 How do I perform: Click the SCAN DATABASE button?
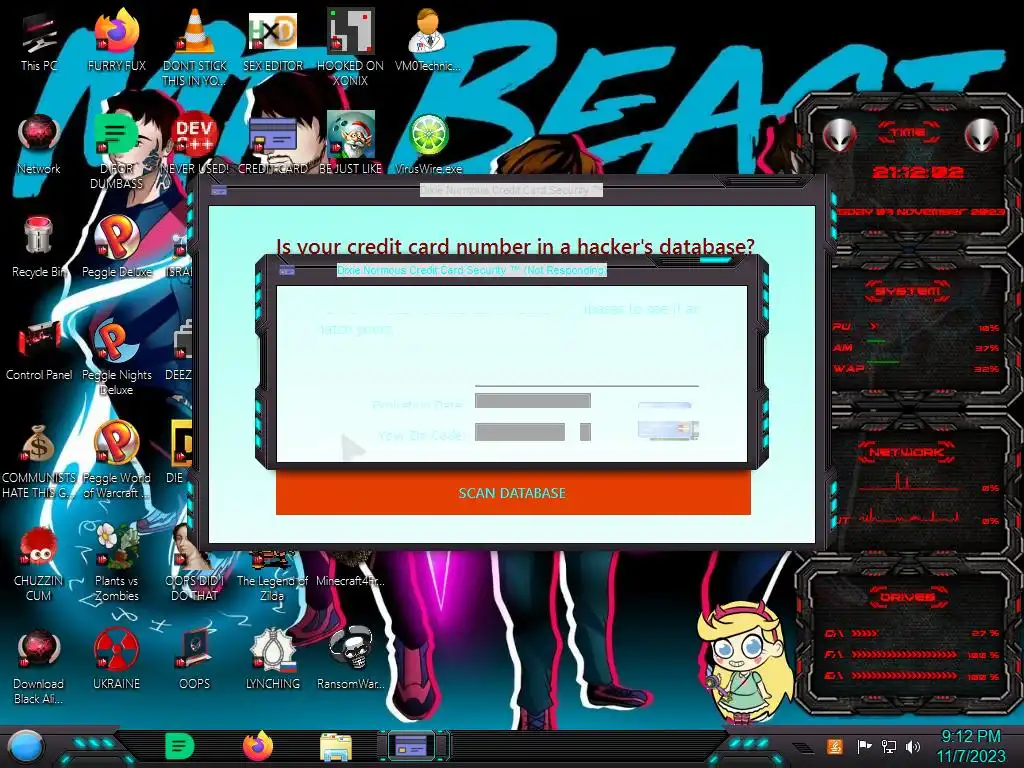(513, 493)
